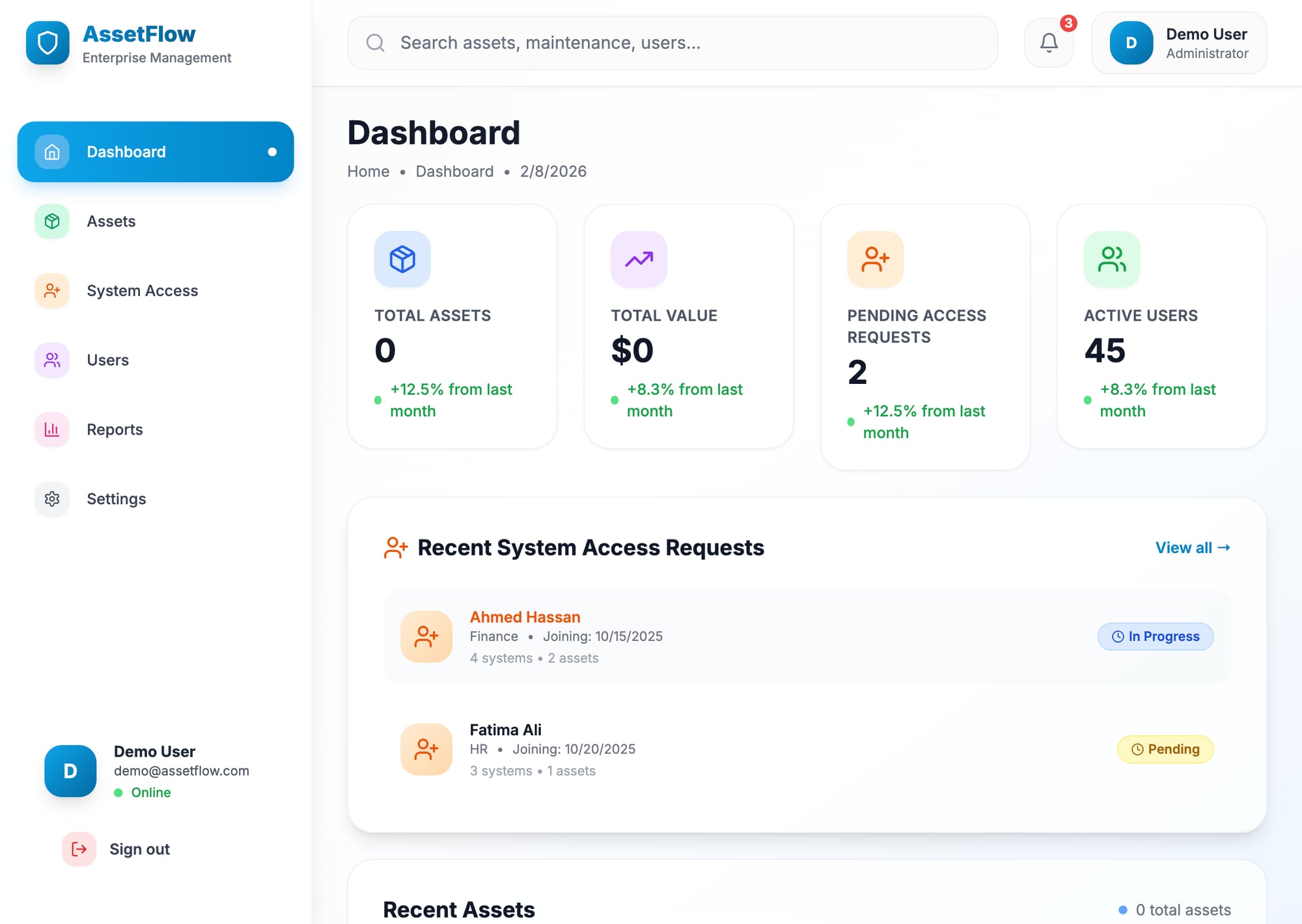Toggle the Pending status on Fatima Ali
Viewport: 1302px width, 924px height.
1165,749
